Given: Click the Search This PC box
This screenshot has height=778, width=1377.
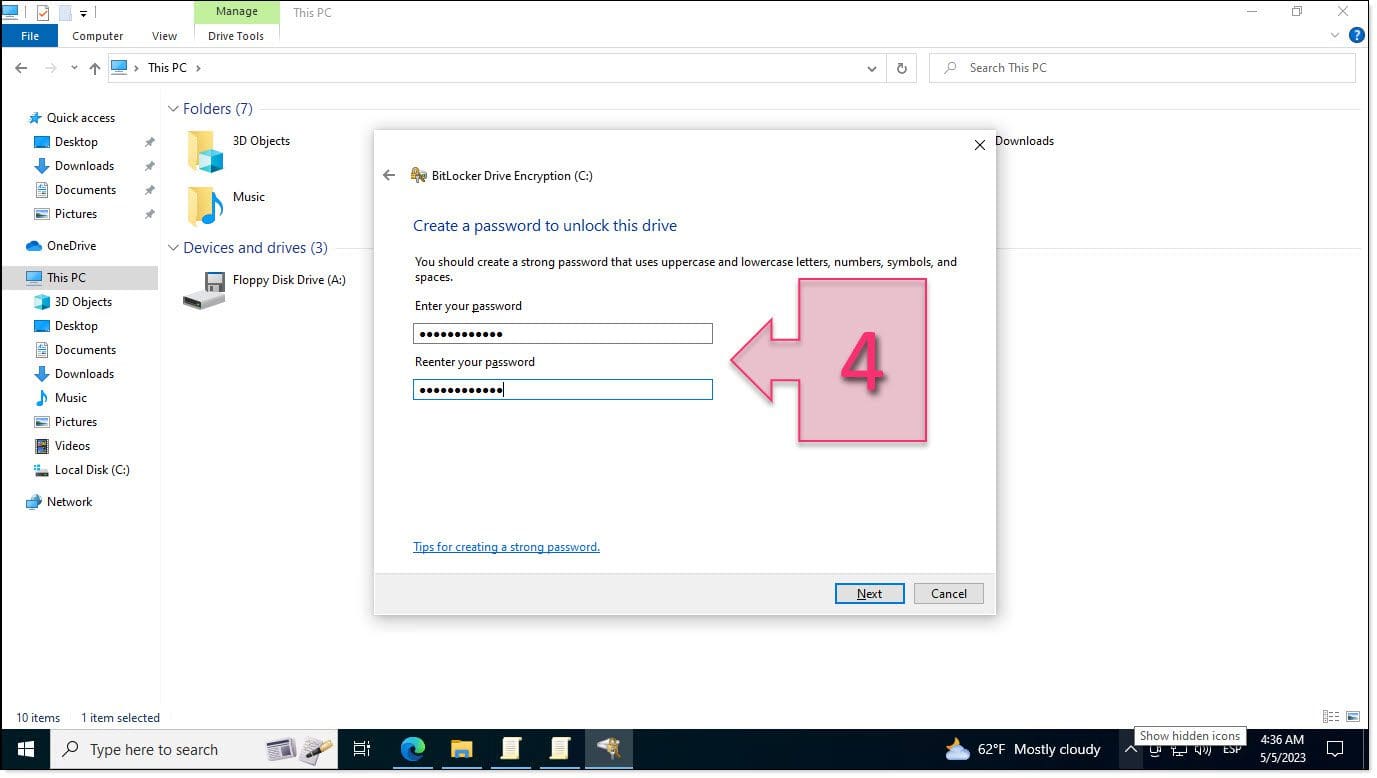Looking at the screenshot, I should (1143, 68).
